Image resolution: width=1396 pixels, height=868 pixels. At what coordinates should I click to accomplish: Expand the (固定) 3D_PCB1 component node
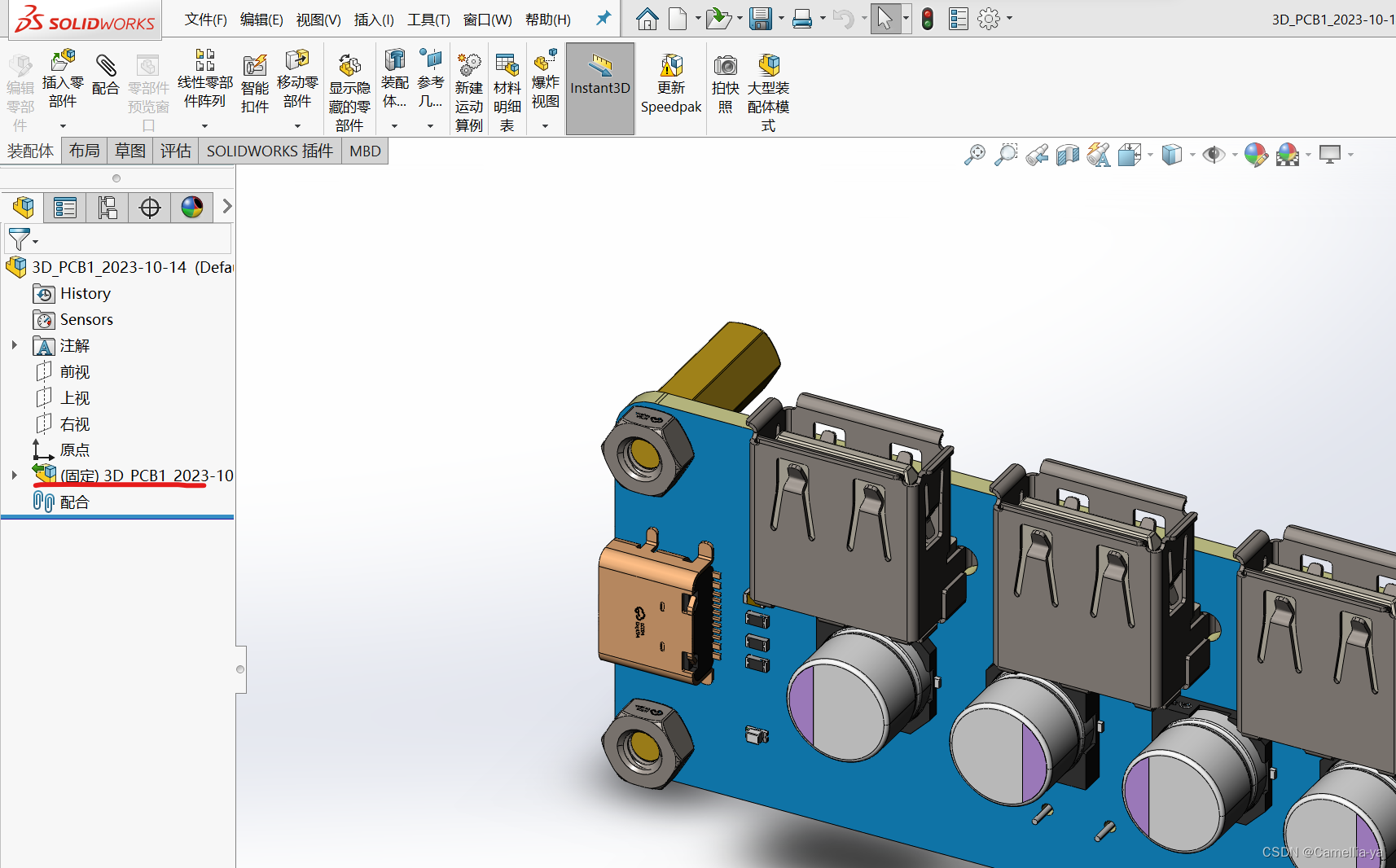(15, 475)
